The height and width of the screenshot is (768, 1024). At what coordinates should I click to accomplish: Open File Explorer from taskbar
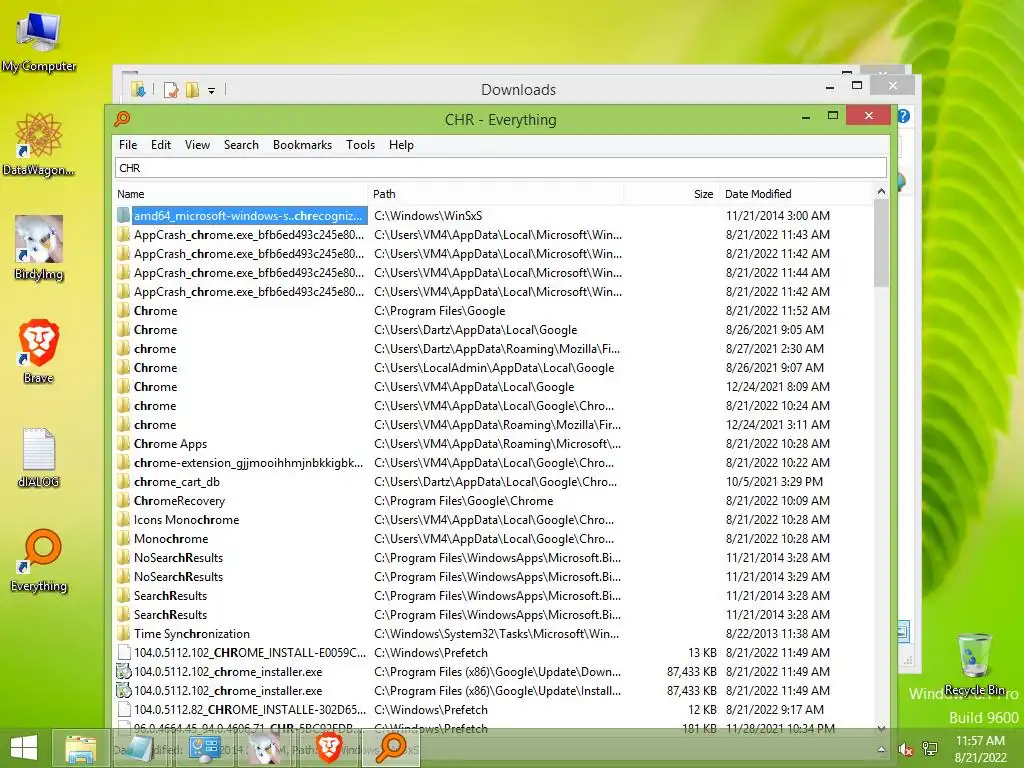tap(80, 748)
